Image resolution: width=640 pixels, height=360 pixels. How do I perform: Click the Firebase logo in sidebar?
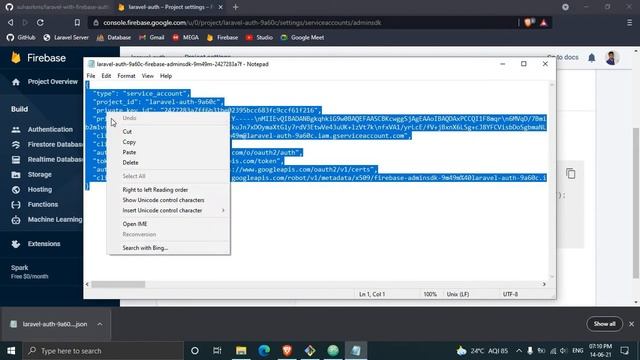click(x=16, y=58)
